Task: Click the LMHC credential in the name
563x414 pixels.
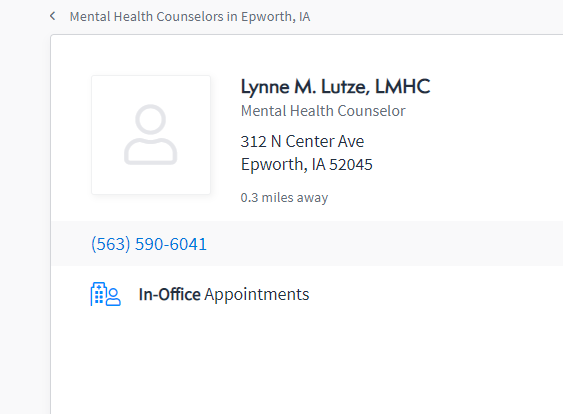Action: coord(403,87)
